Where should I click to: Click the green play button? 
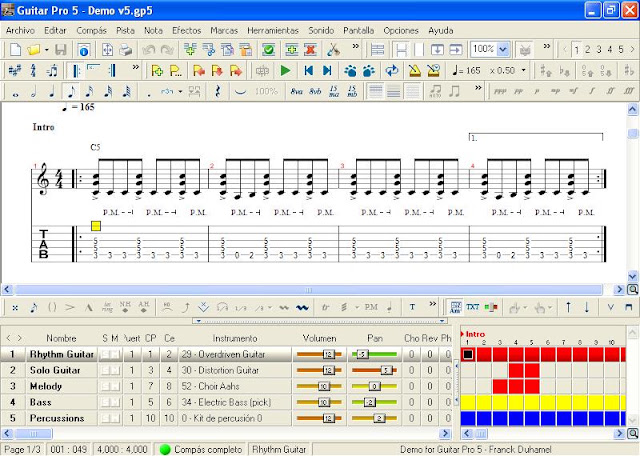[285, 71]
